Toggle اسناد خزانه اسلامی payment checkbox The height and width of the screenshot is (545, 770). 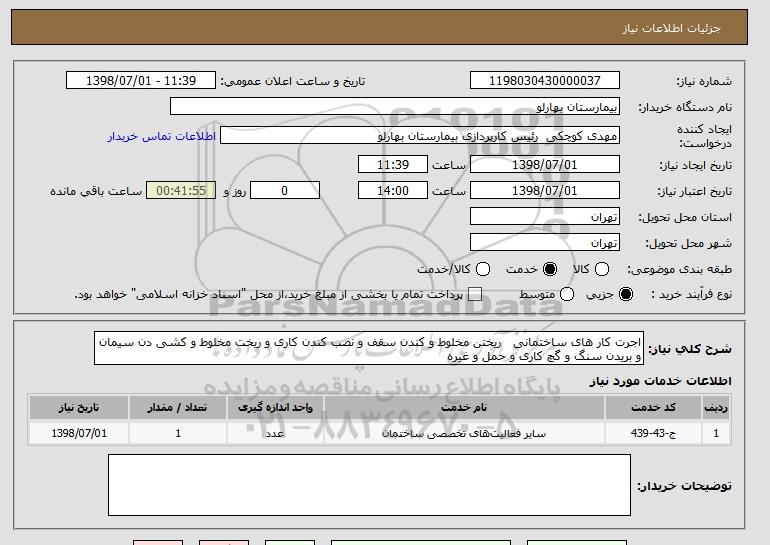pyautogui.click(x=474, y=294)
